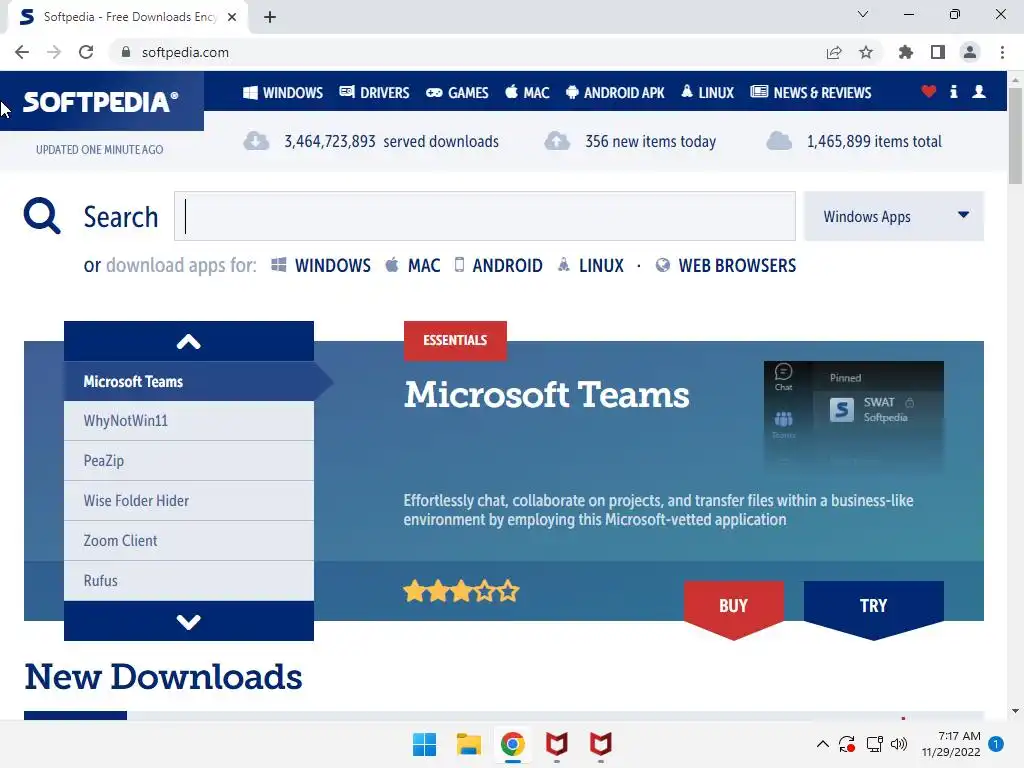Click the scrollbar down arrow
This screenshot has width=1024, height=768.
coord(1015,711)
